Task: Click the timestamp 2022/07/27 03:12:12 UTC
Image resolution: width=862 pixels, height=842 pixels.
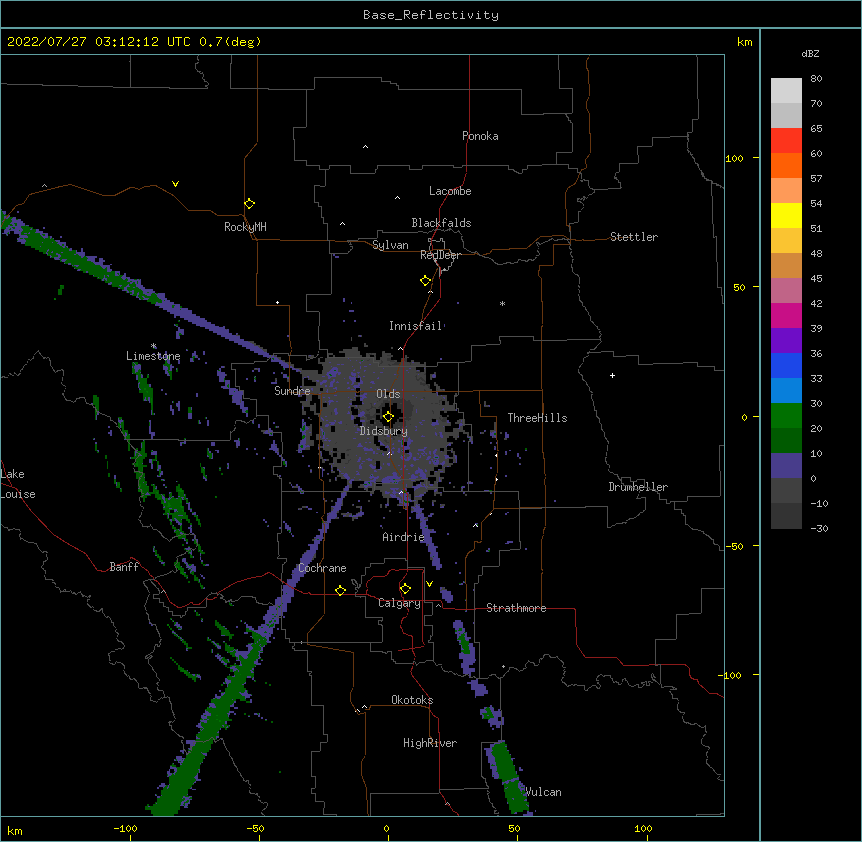Action: coord(99,42)
